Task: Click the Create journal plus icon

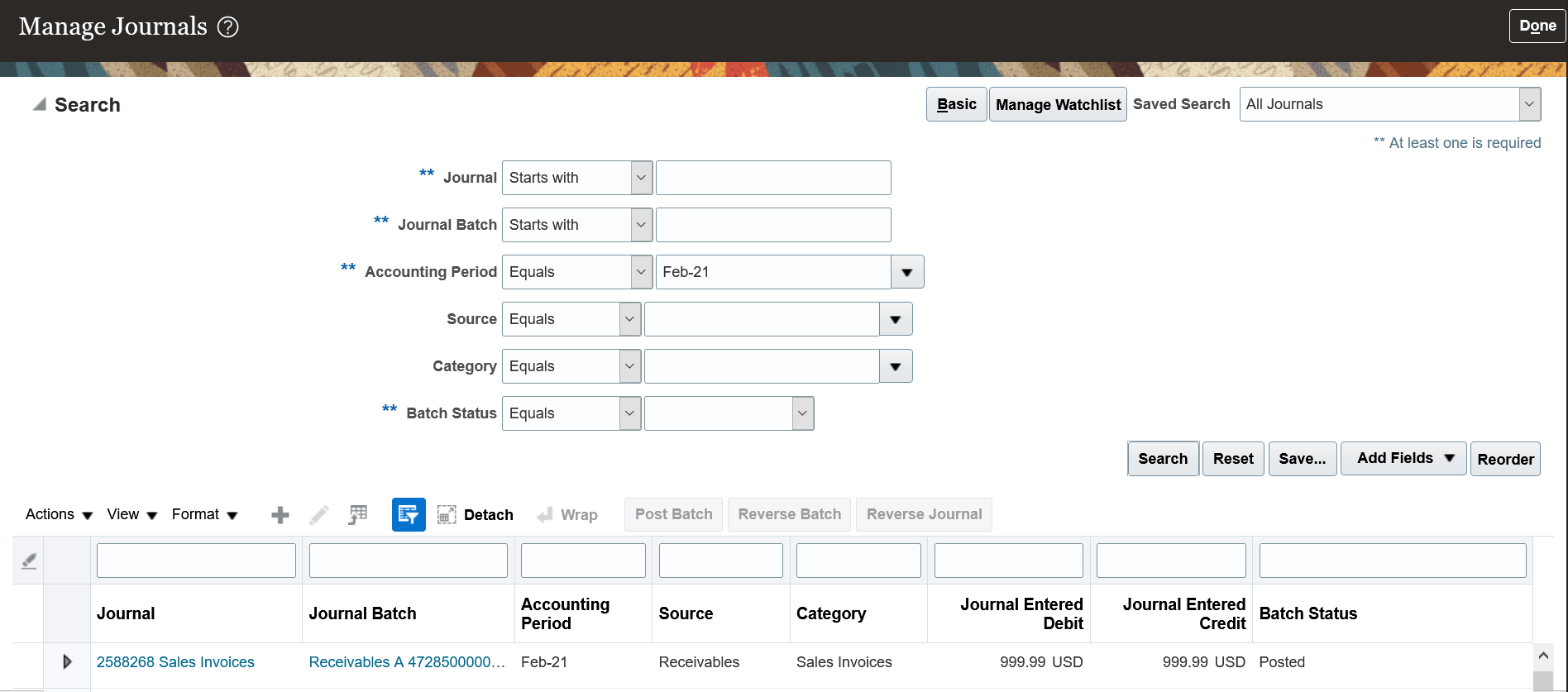Action: point(280,515)
